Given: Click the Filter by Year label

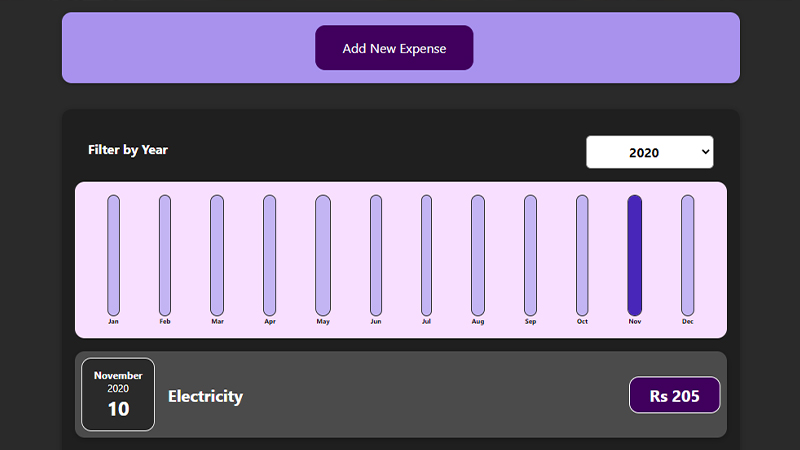Looking at the screenshot, I should 128,149.
